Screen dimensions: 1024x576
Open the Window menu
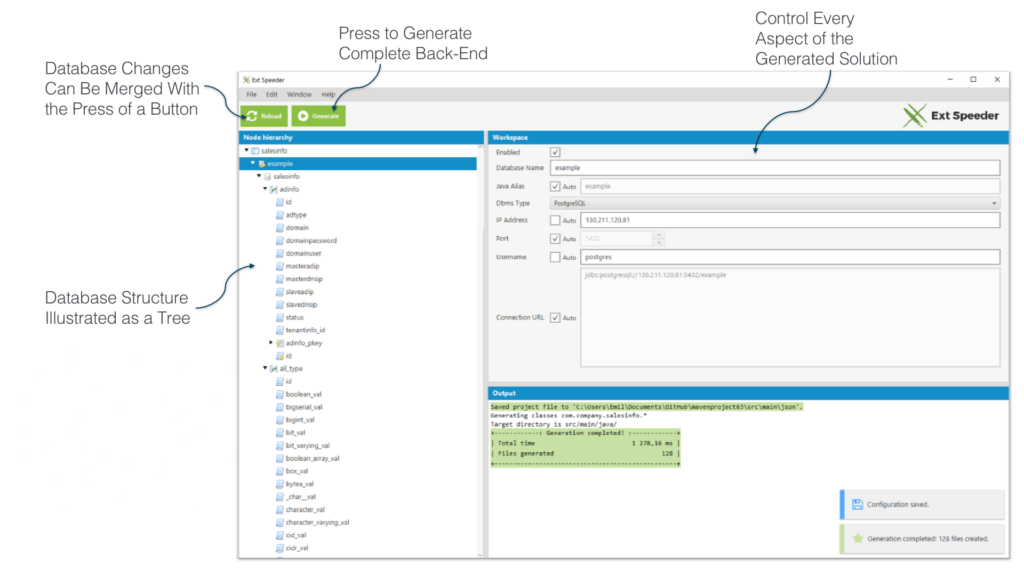299,95
